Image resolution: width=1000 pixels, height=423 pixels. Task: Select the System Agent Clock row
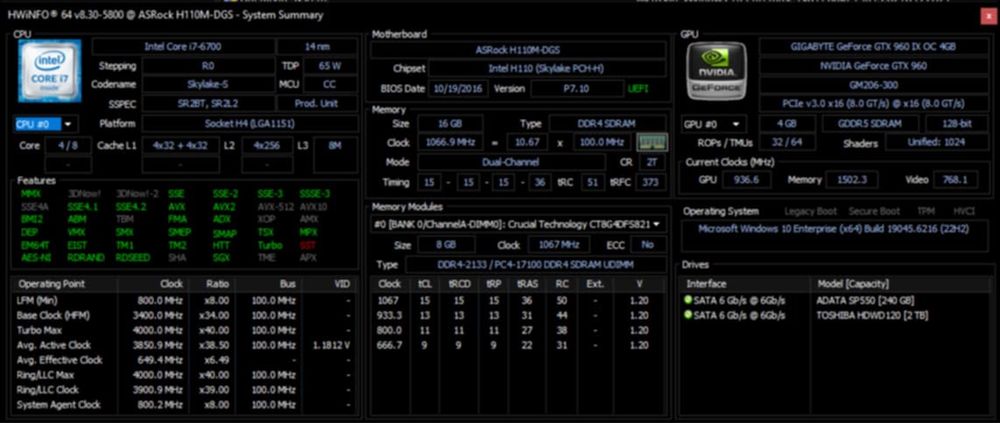click(185, 404)
